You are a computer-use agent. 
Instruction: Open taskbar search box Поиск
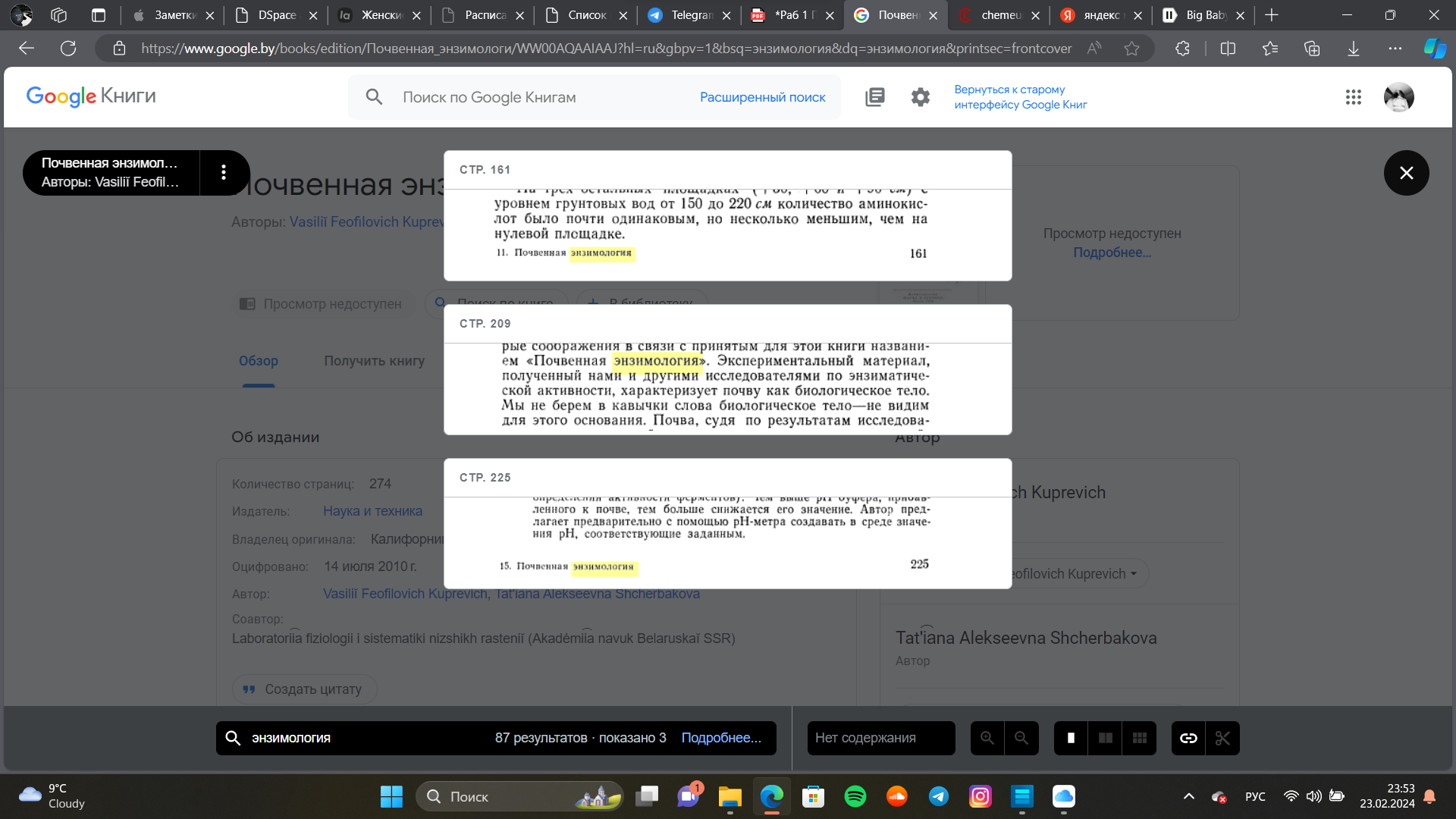coord(519,796)
